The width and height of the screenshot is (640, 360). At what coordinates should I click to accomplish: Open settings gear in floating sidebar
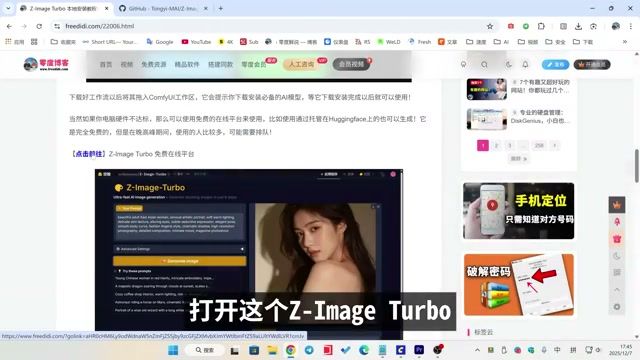point(617,307)
